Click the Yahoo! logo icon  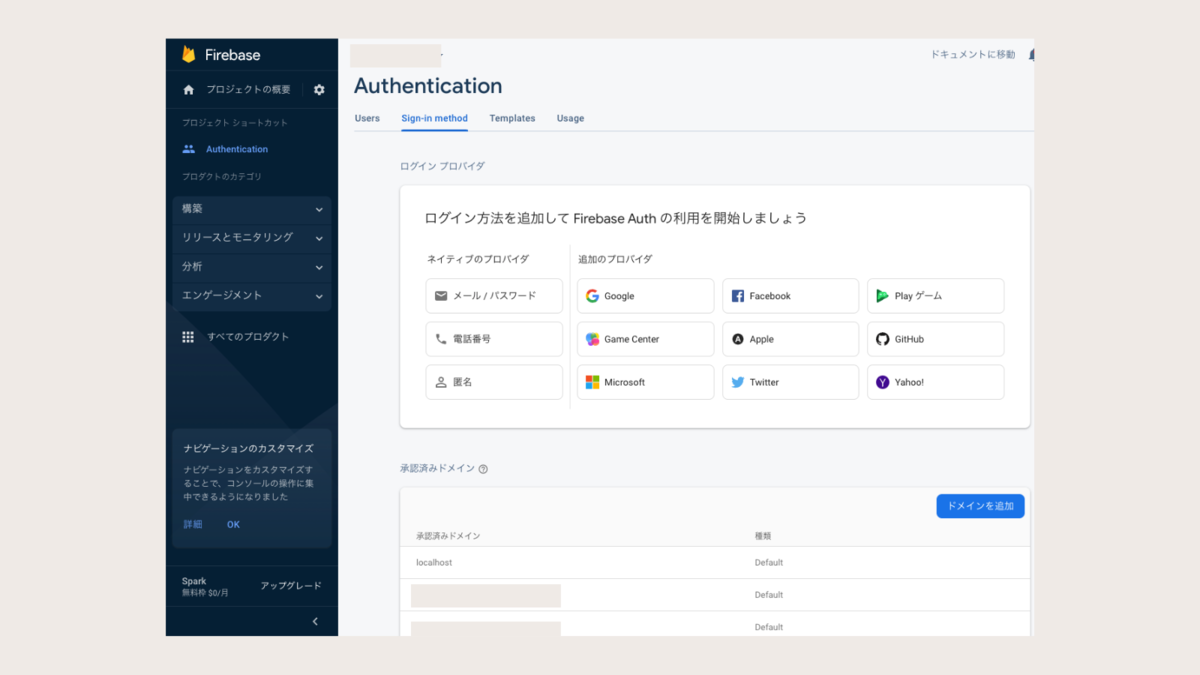point(882,382)
